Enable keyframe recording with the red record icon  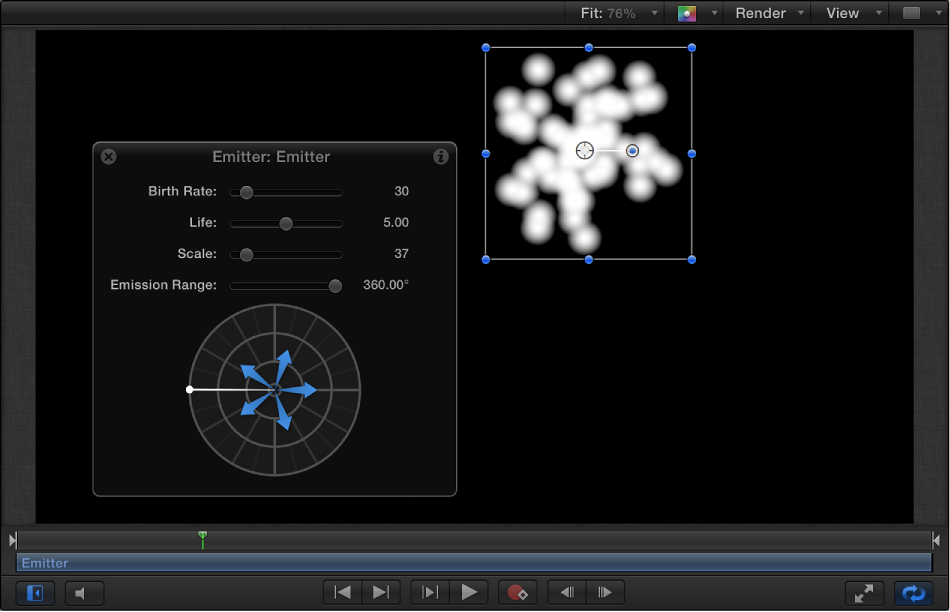tap(518, 592)
